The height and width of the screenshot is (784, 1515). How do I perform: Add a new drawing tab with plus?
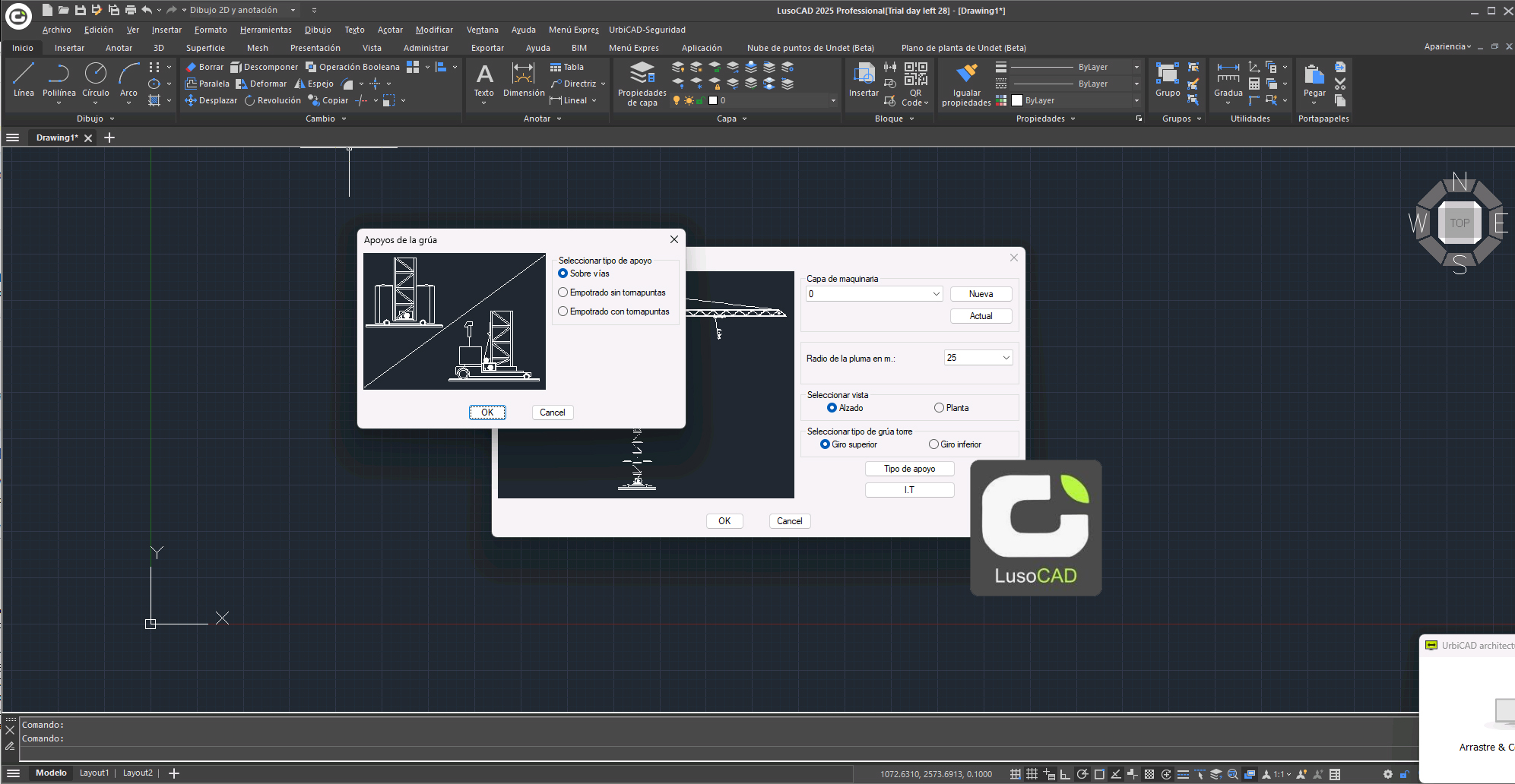tap(109, 138)
